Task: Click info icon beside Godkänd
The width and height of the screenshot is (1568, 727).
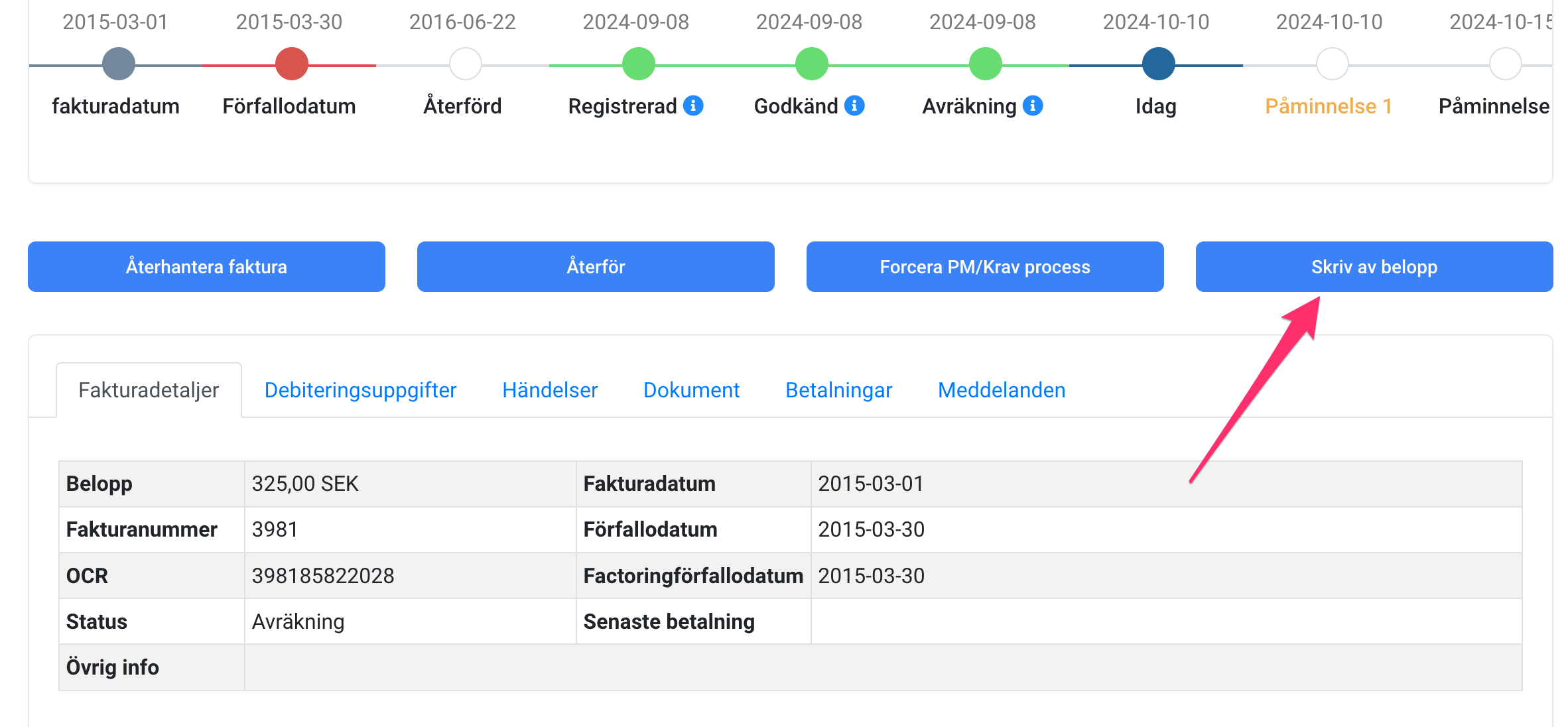Action: [x=854, y=105]
